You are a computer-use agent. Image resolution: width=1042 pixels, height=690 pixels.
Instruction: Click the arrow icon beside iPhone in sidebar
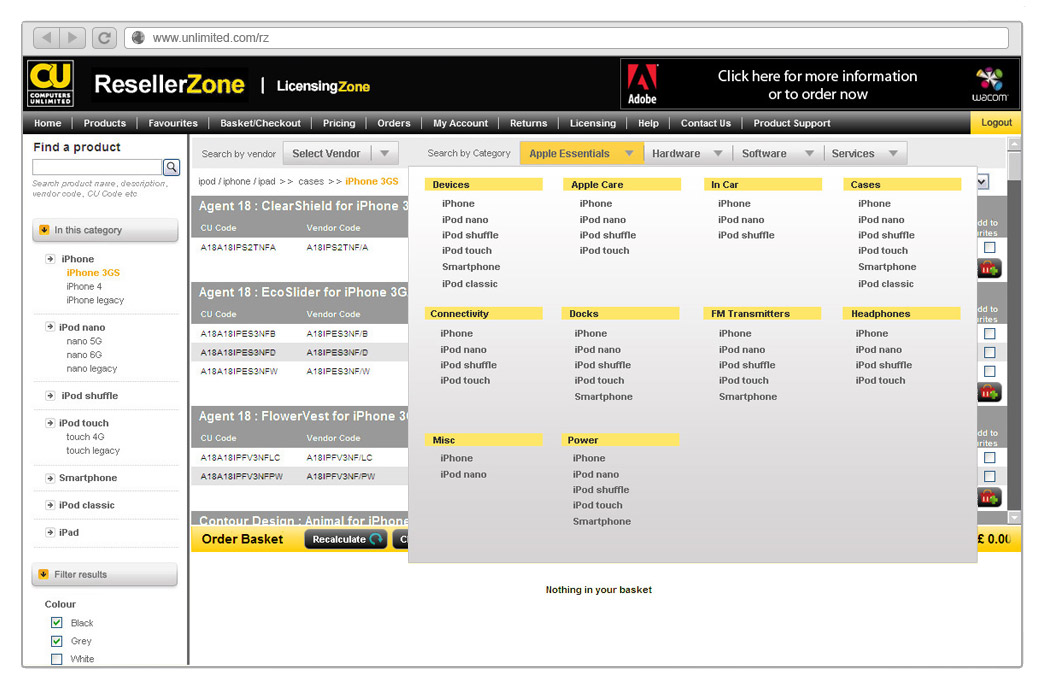tap(50, 259)
